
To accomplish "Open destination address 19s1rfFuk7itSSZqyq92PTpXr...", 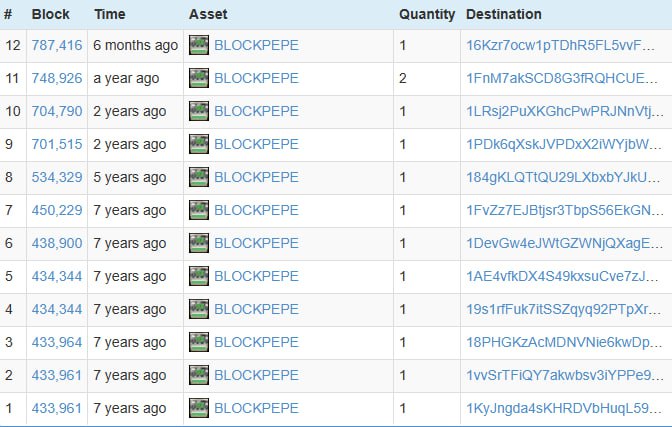I will (x=564, y=309).
